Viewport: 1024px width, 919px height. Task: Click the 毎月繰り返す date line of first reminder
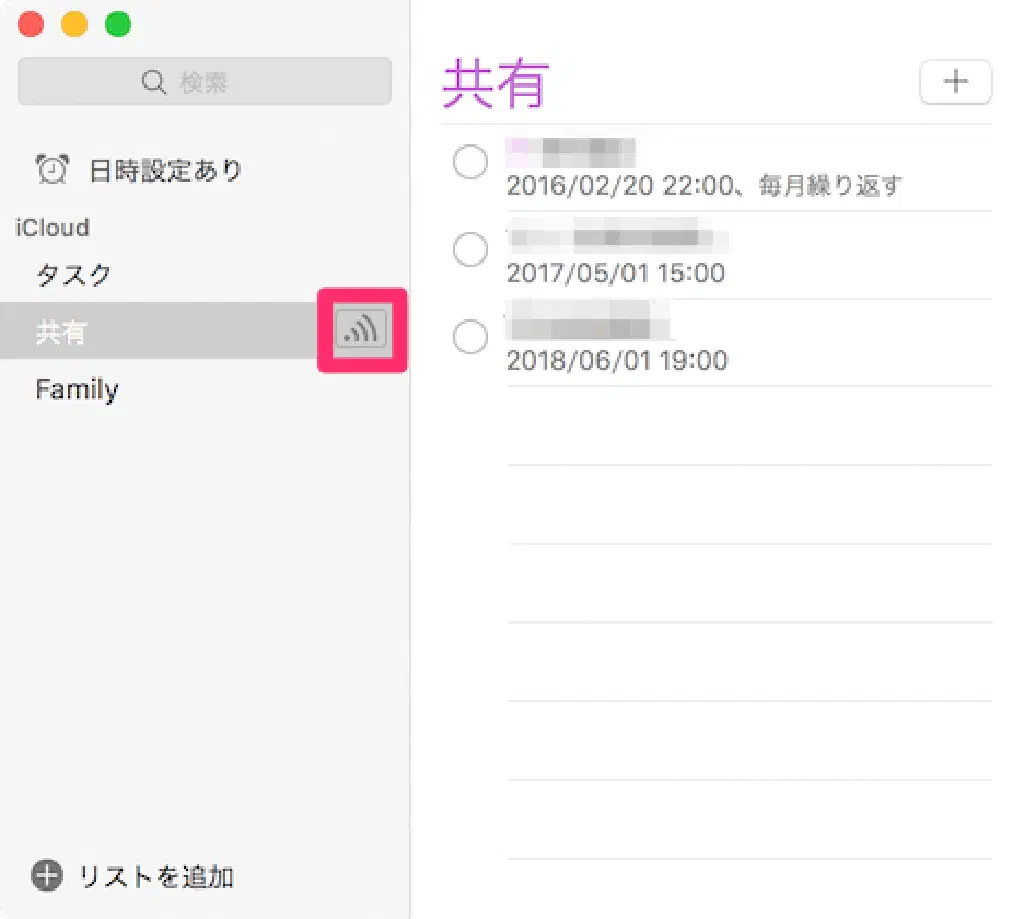tap(704, 186)
